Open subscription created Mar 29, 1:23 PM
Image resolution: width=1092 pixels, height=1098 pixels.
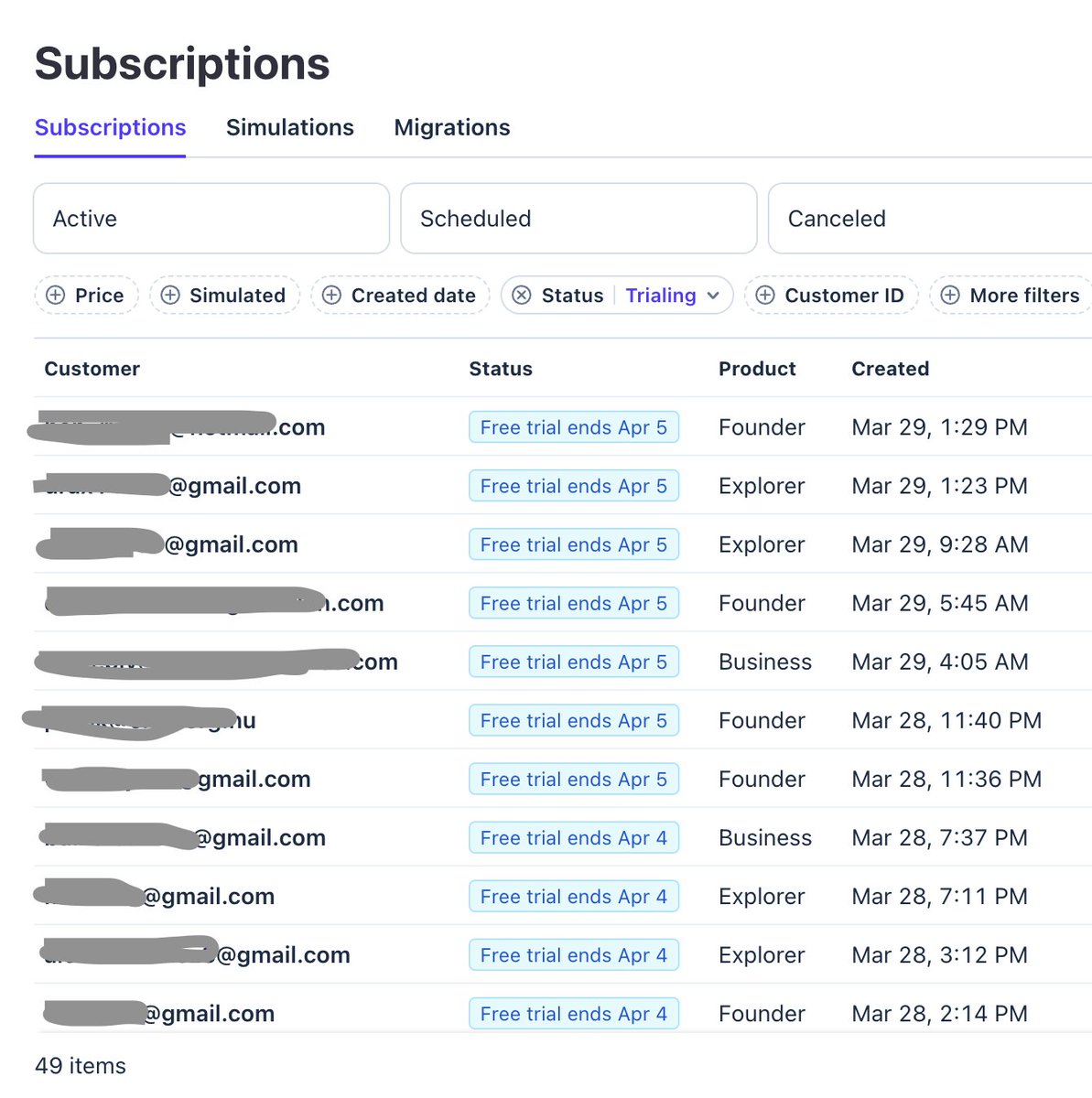coord(563,485)
